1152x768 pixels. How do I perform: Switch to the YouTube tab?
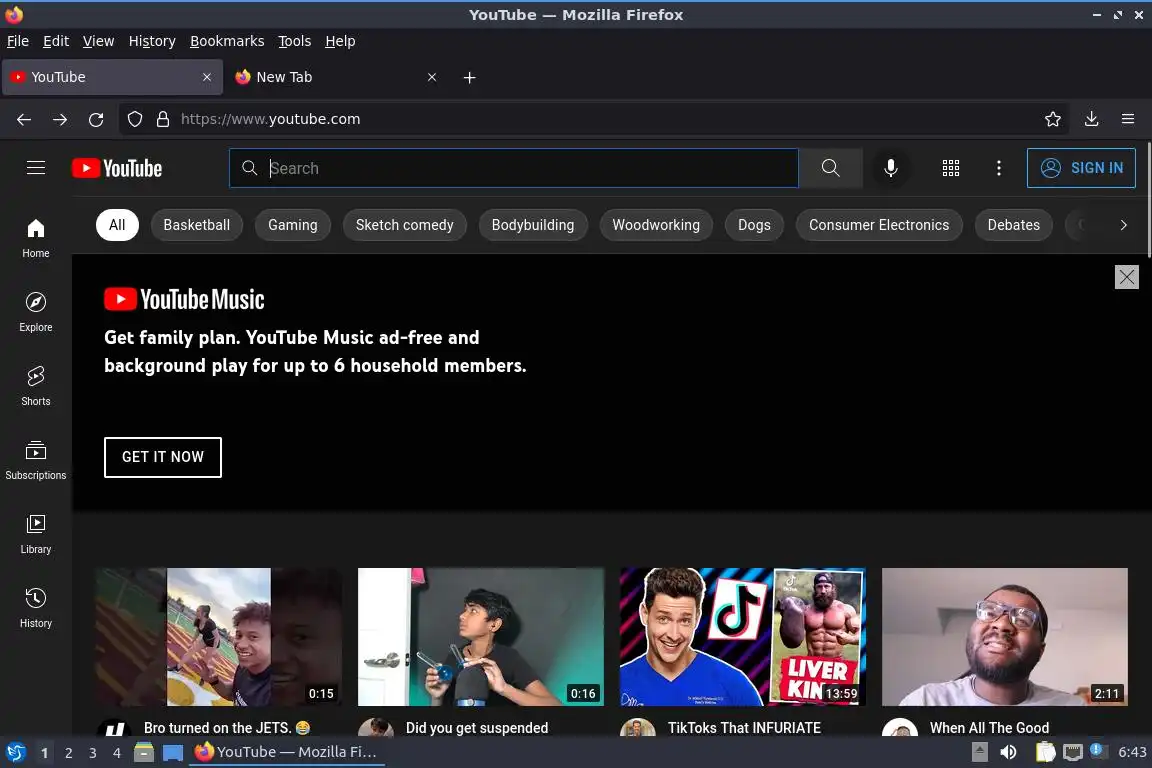112,77
